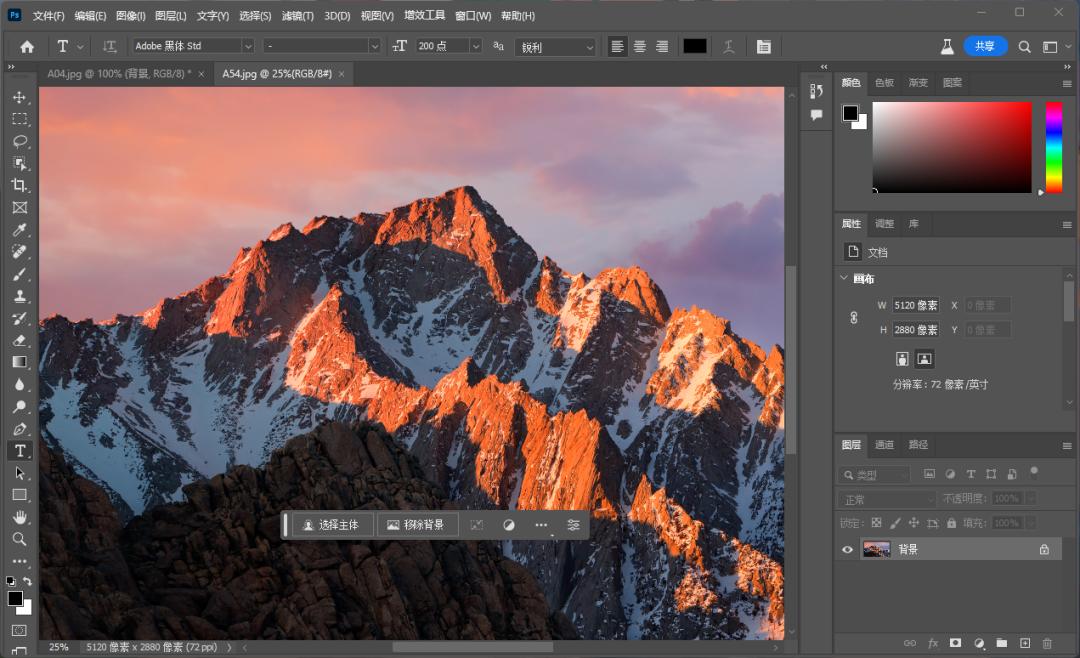
Task: Create a new layer in the Layers panel
Action: [1025, 643]
